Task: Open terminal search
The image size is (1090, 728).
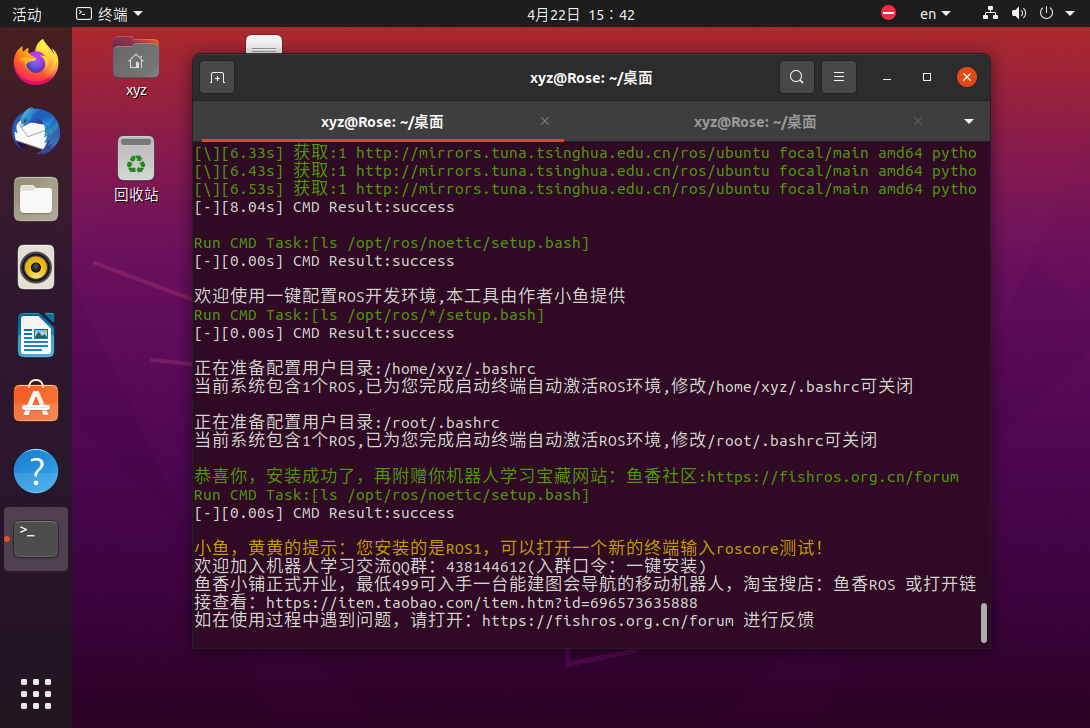Action: [797, 77]
